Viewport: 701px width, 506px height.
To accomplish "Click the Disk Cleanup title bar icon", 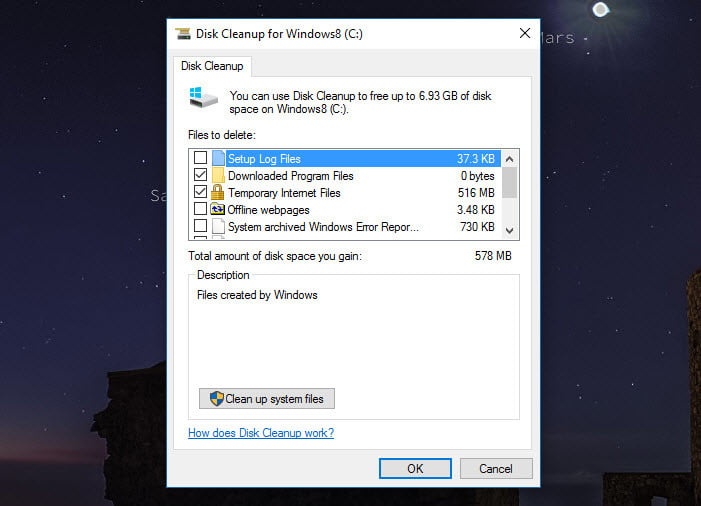I will pos(183,33).
